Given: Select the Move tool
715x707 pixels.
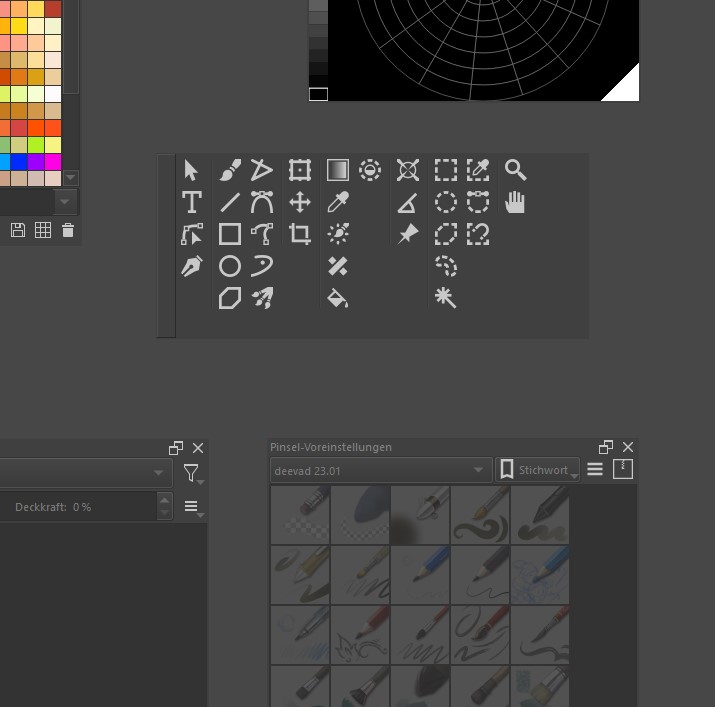Looking at the screenshot, I should point(300,202).
